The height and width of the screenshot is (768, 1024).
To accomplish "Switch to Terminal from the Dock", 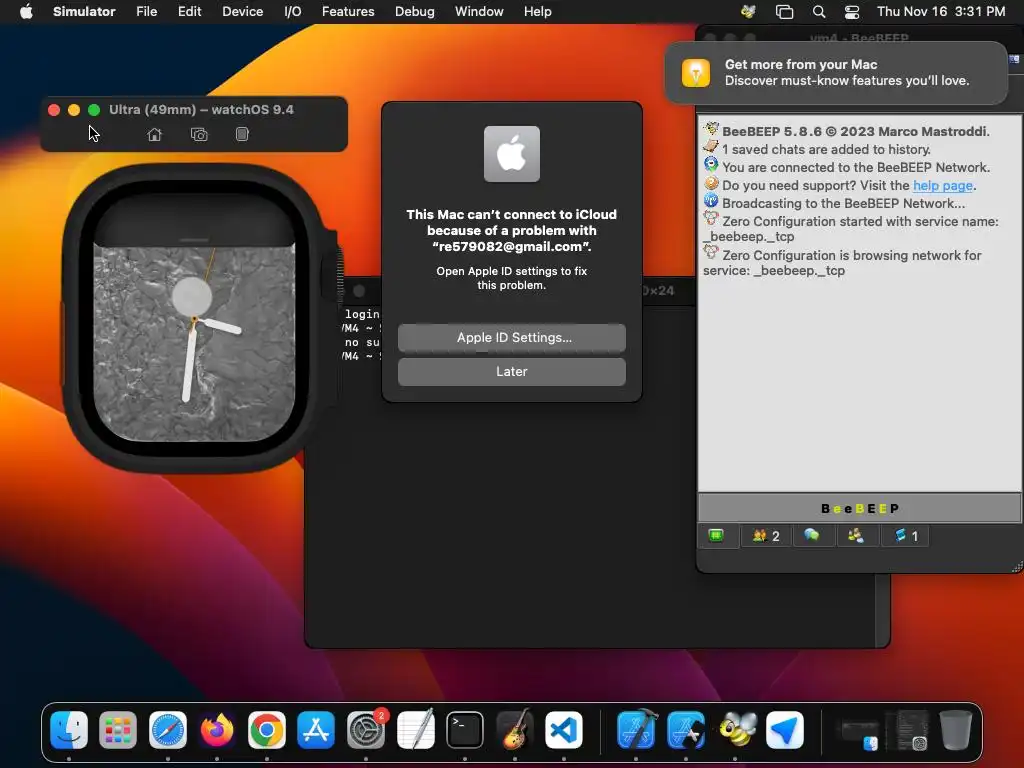I will (465, 729).
